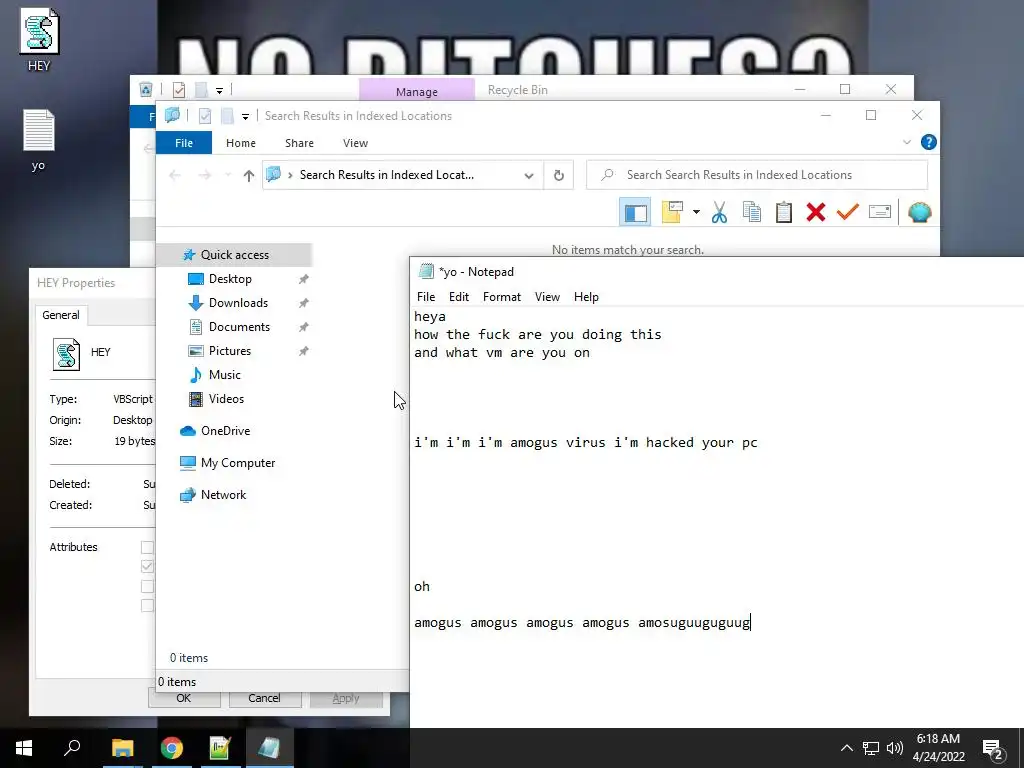Click the Rename toolbar icon
1024x768 pixels.
880,212
